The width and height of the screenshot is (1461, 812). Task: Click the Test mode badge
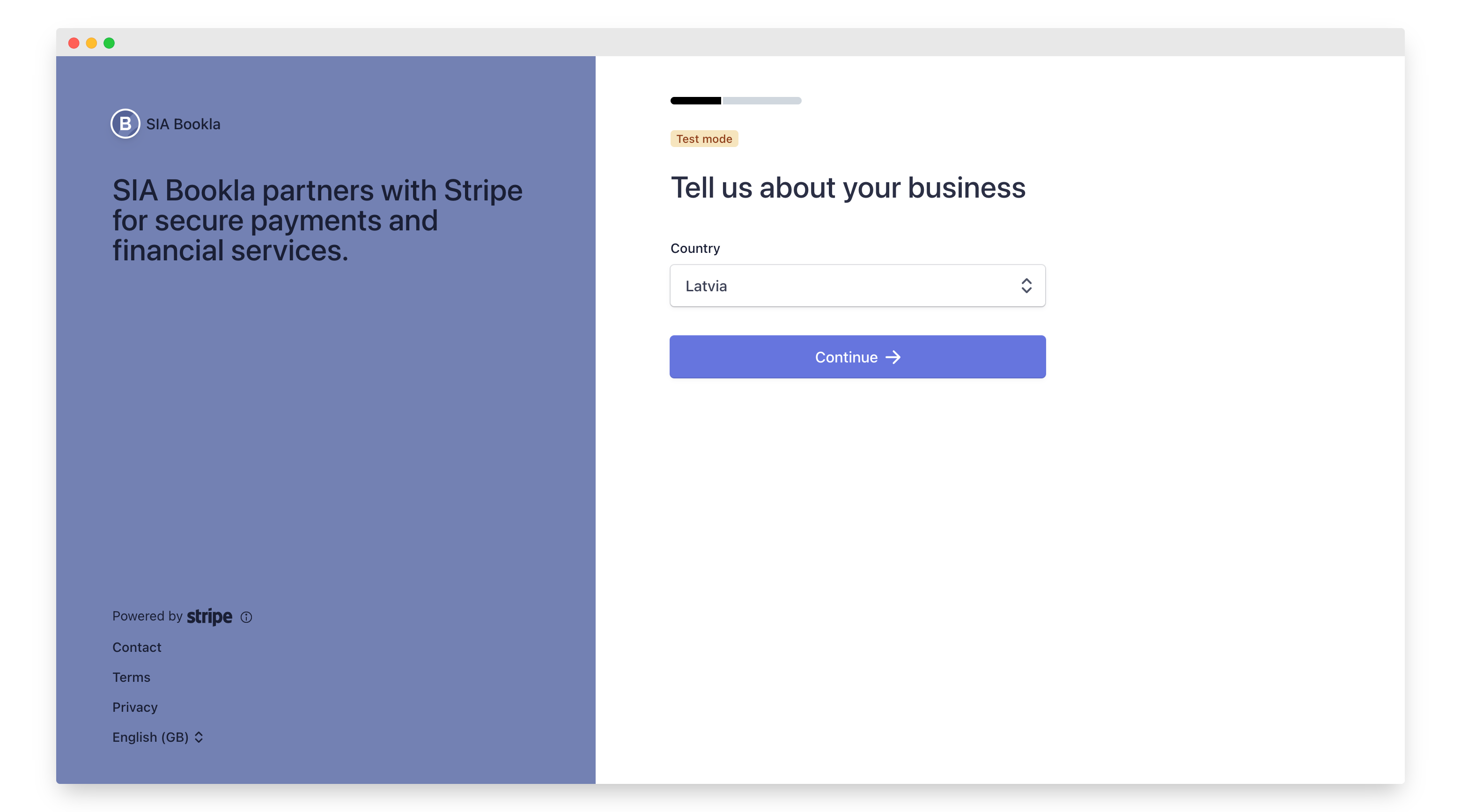pyautogui.click(x=704, y=139)
